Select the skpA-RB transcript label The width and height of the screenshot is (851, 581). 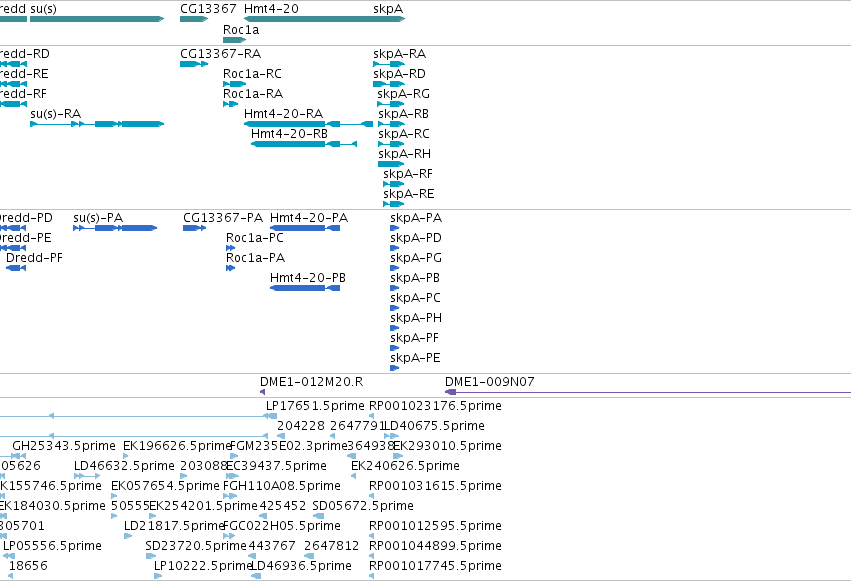coord(403,114)
